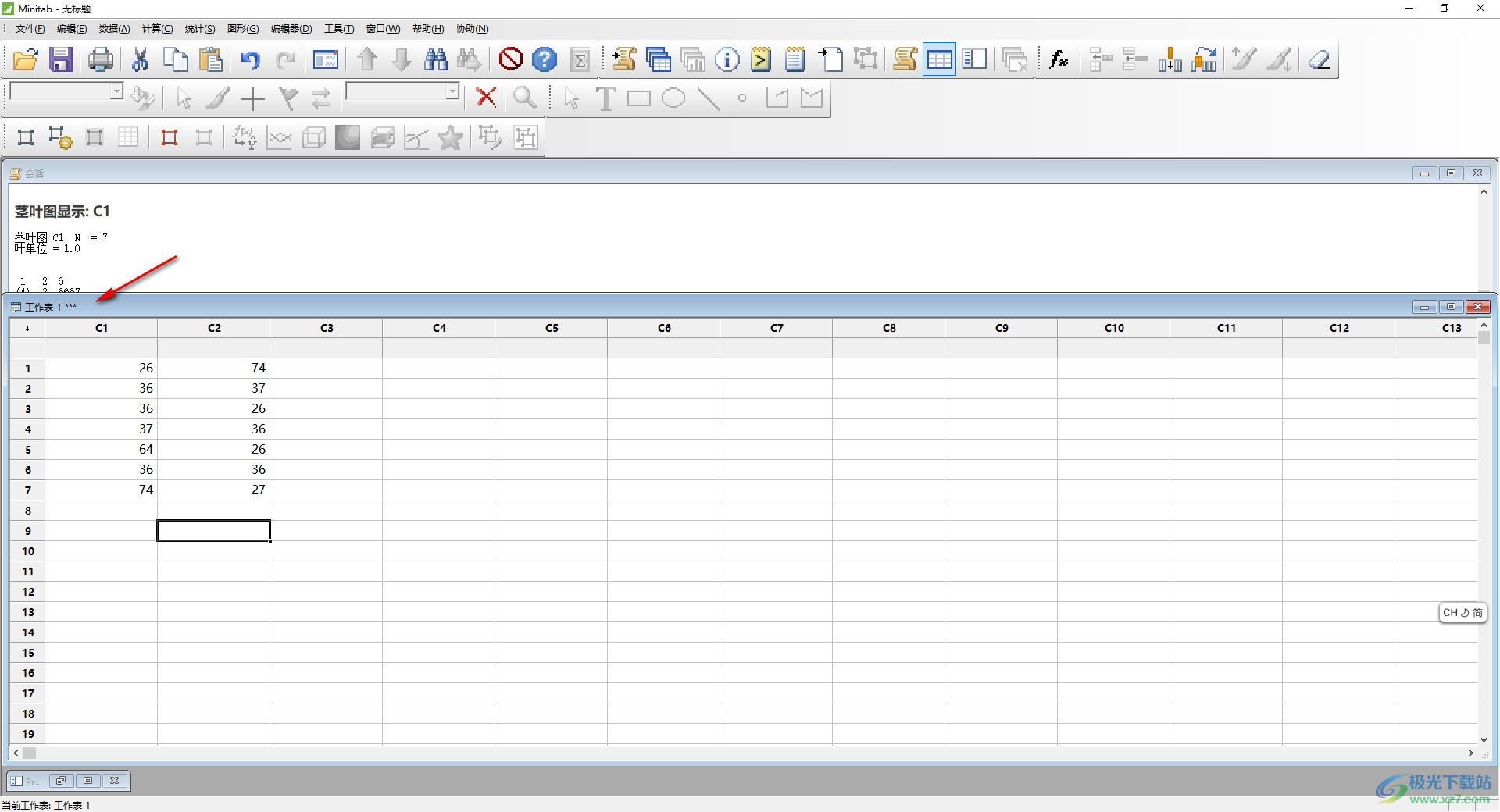Open a project with the folder icon

click(26, 59)
